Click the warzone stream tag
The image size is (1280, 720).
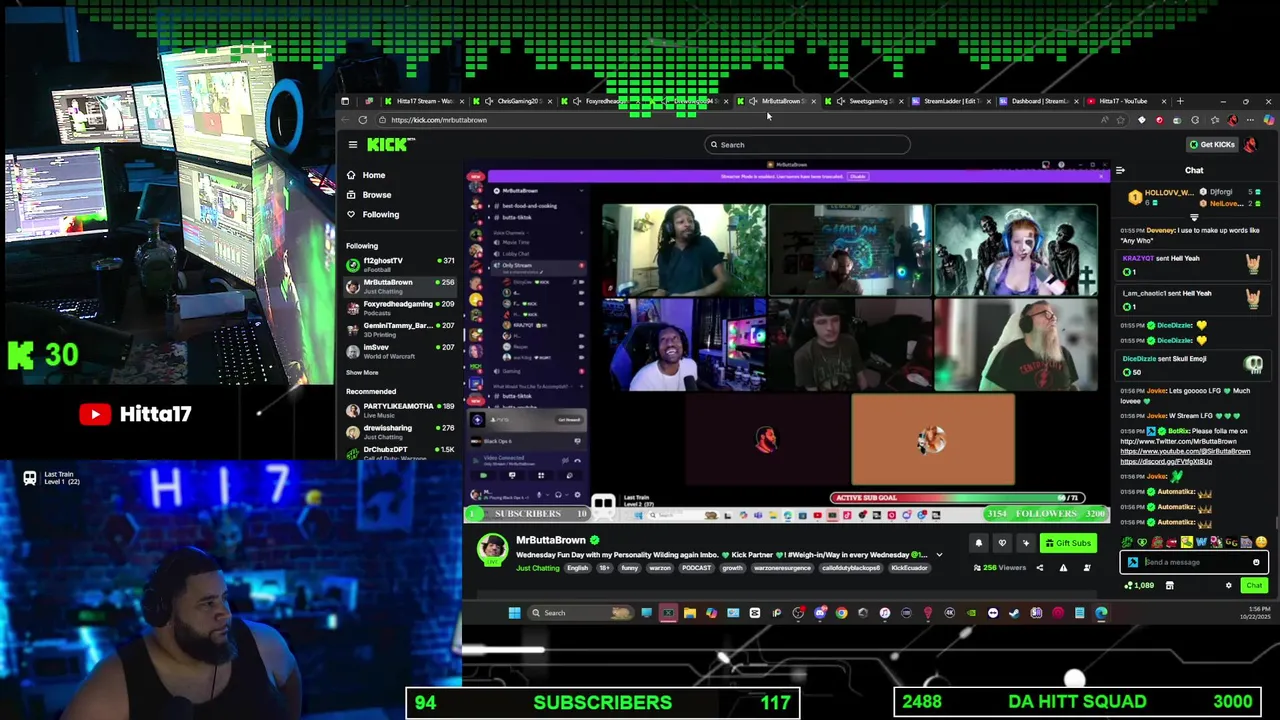[660, 568]
